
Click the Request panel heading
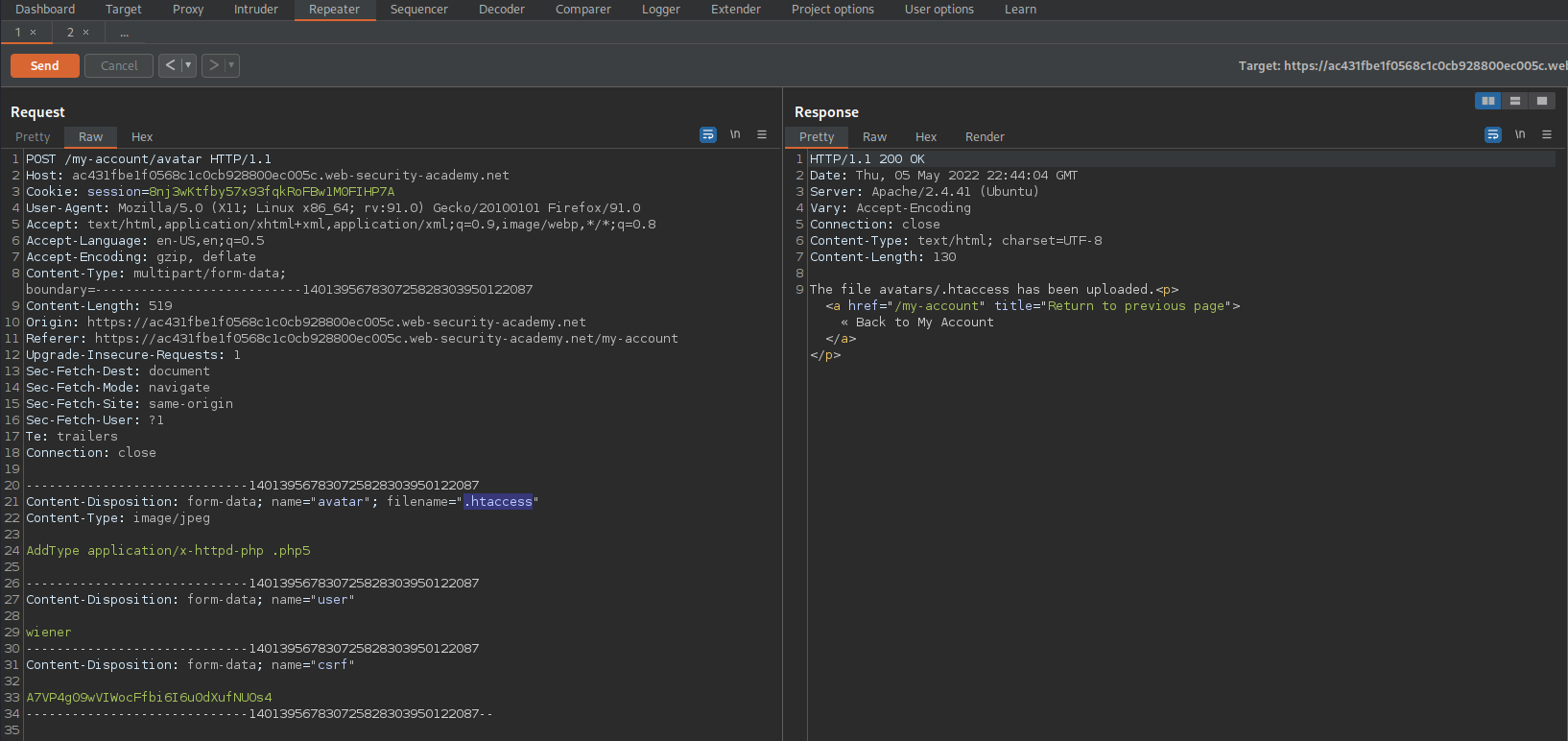click(x=37, y=112)
